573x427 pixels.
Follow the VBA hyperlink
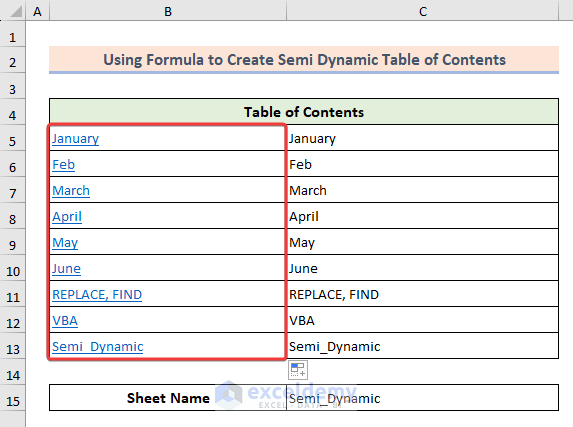coord(65,321)
